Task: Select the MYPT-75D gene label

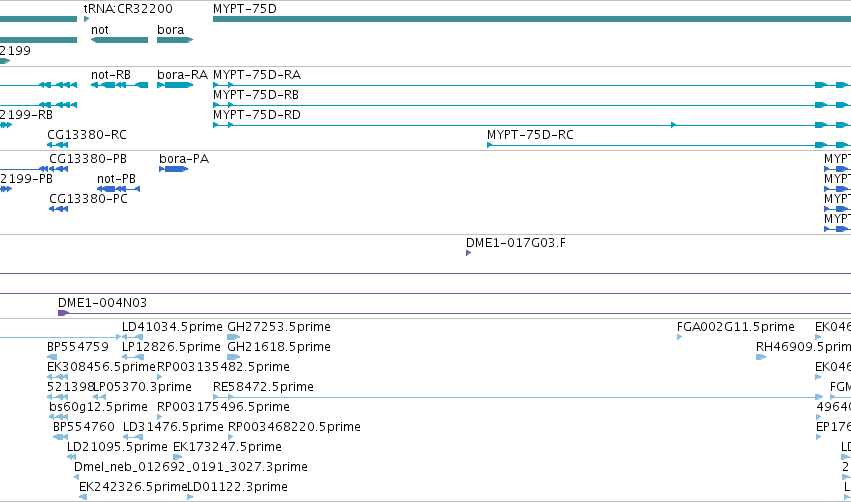Action: [x=245, y=9]
